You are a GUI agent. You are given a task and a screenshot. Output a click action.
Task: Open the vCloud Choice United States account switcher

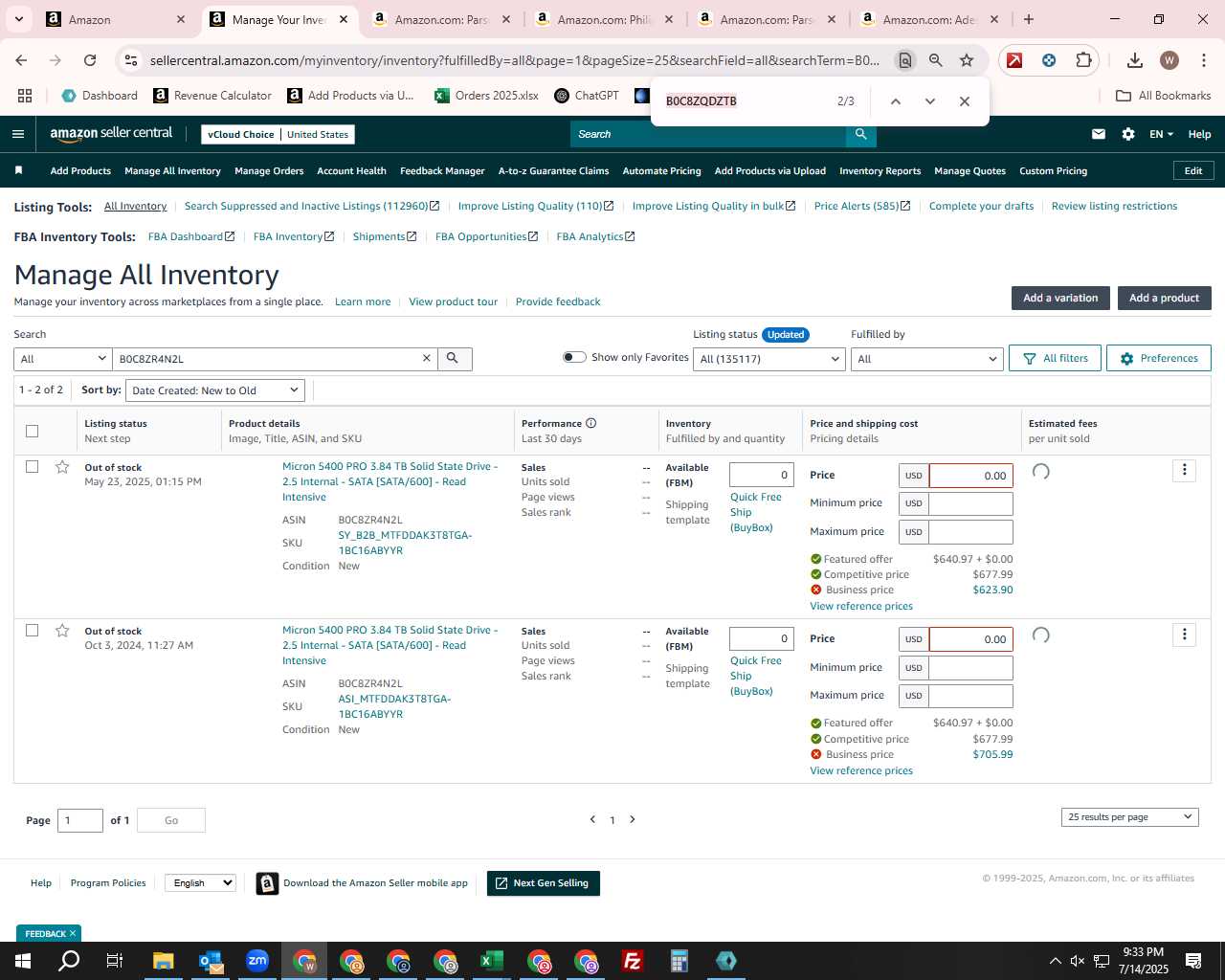pos(278,134)
